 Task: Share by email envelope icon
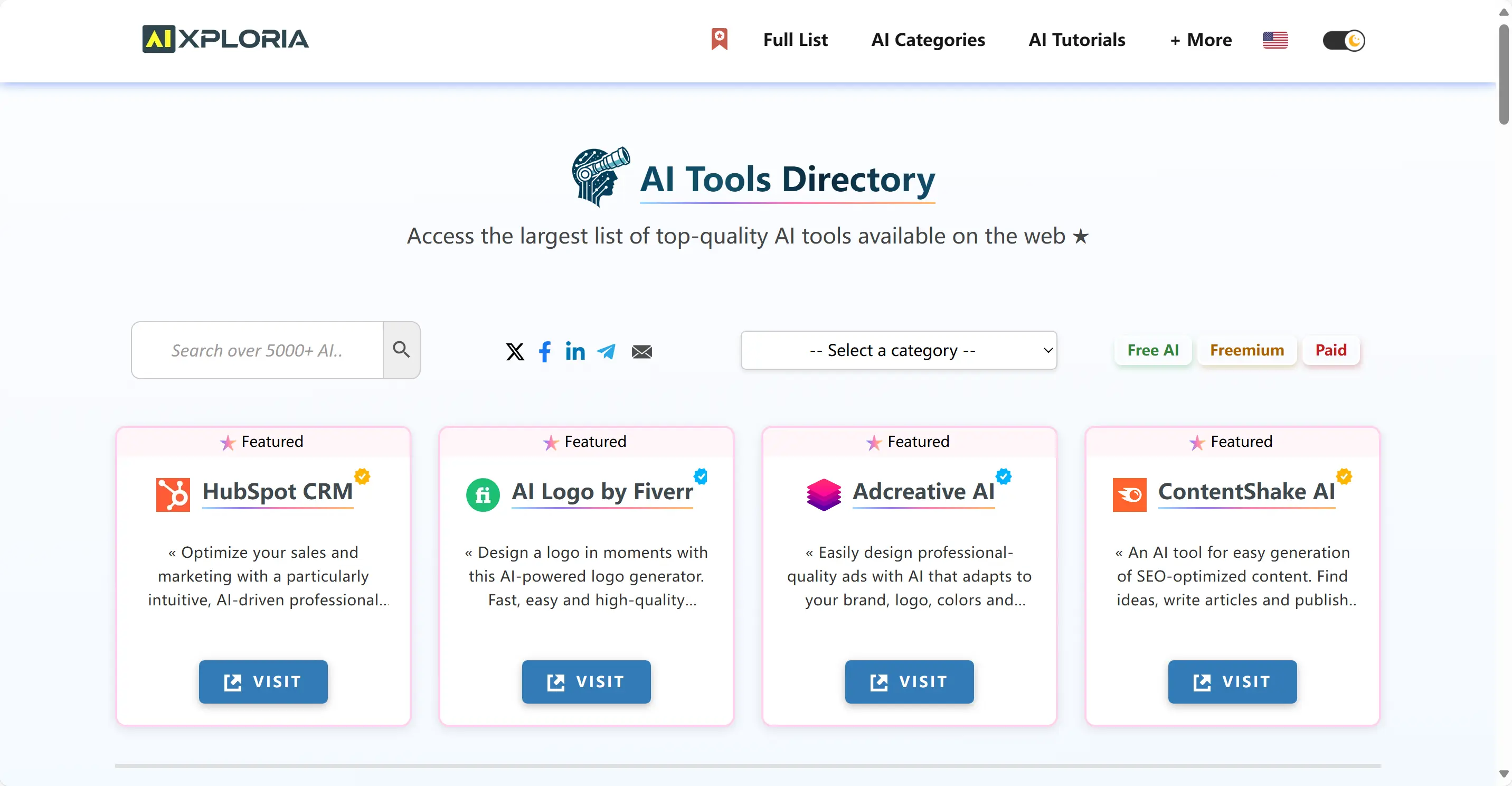pos(641,351)
